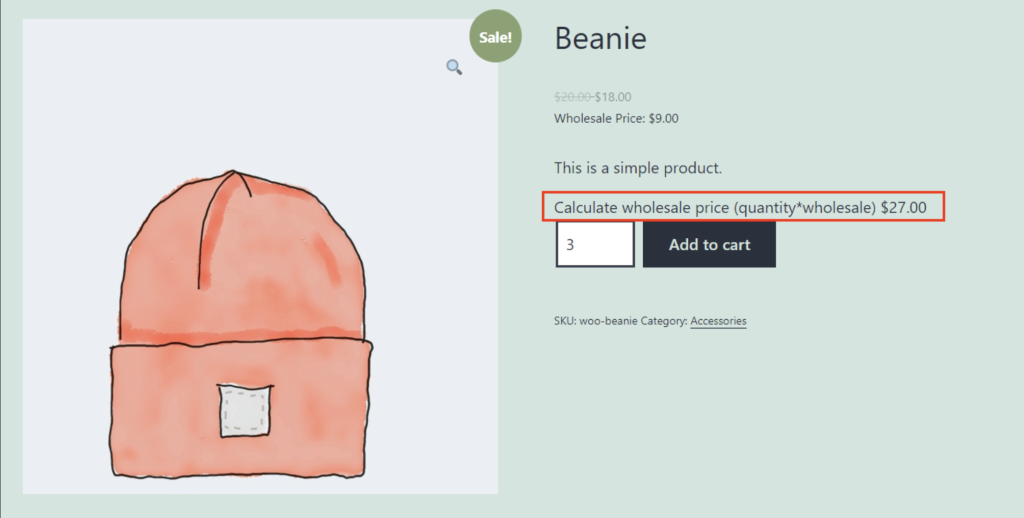Click the struck-through $20.00 original price
The image size is (1024, 518).
click(x=573, y=97)
